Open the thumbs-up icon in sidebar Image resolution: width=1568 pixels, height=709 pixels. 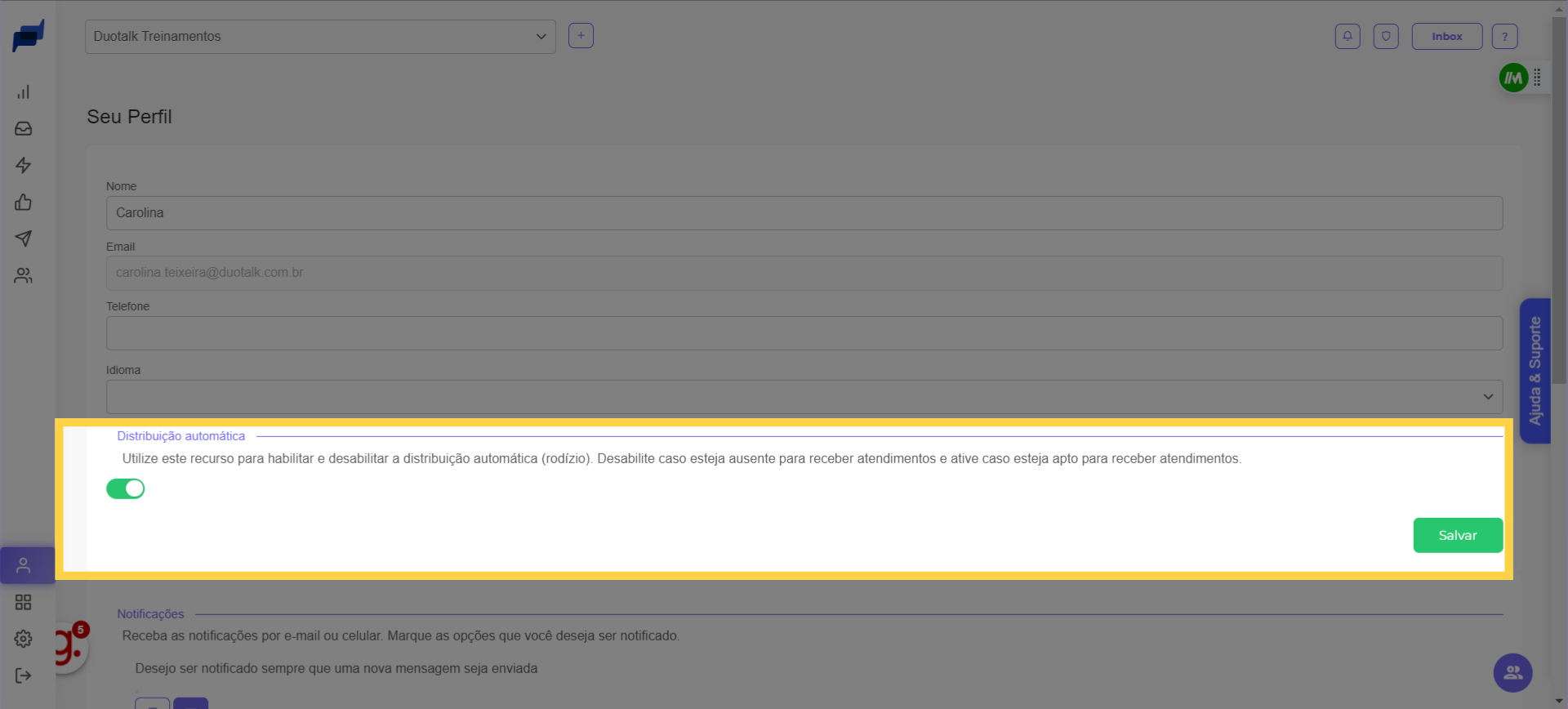(x=23, y=203)
